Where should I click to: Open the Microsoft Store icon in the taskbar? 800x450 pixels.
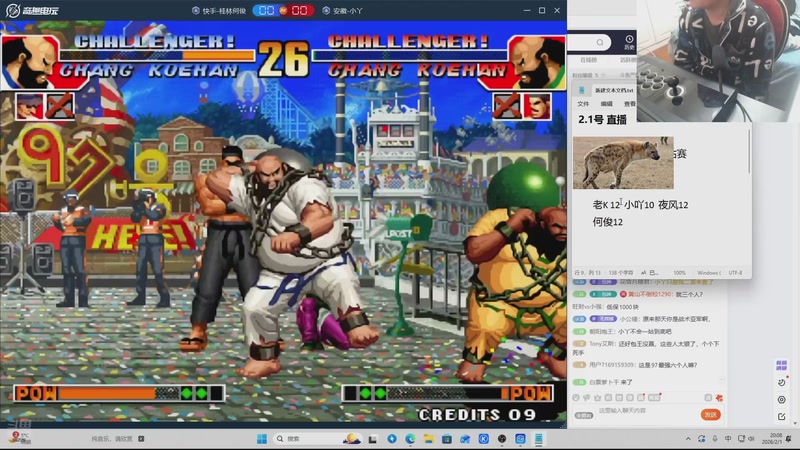tap(447, 439)
